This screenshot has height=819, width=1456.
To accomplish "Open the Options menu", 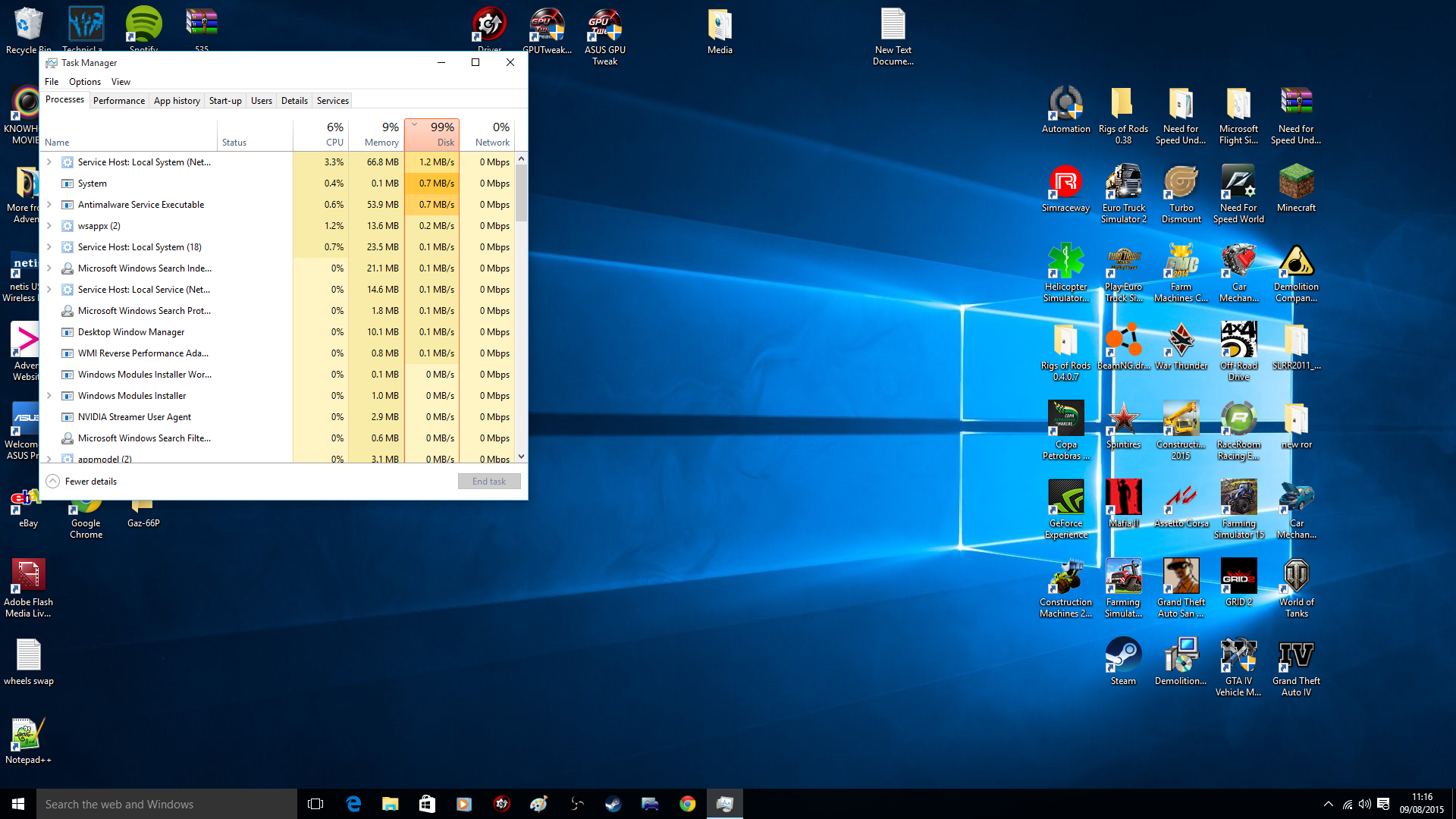I will click(85, 82).
